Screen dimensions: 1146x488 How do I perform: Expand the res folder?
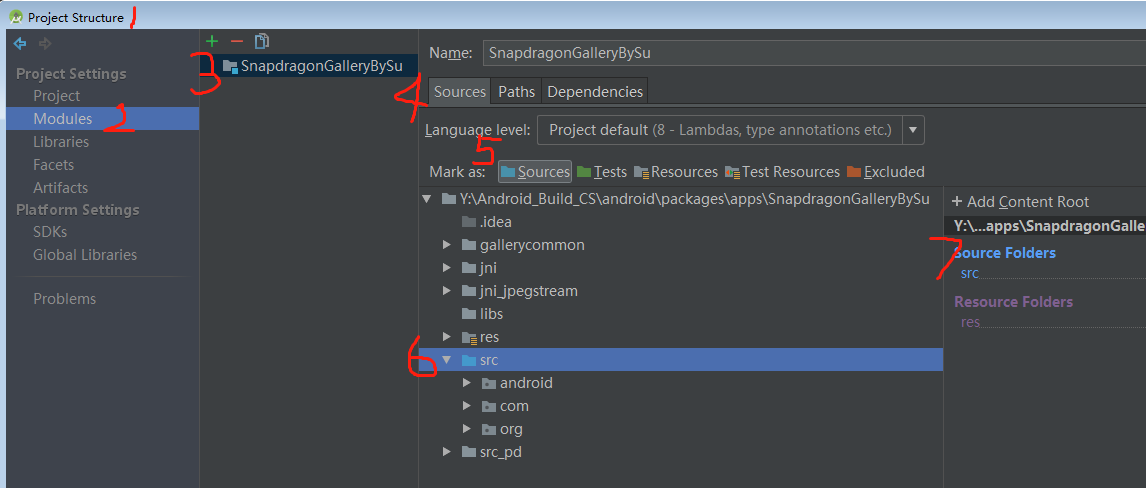pyautogui.click(x=447, y=337)
